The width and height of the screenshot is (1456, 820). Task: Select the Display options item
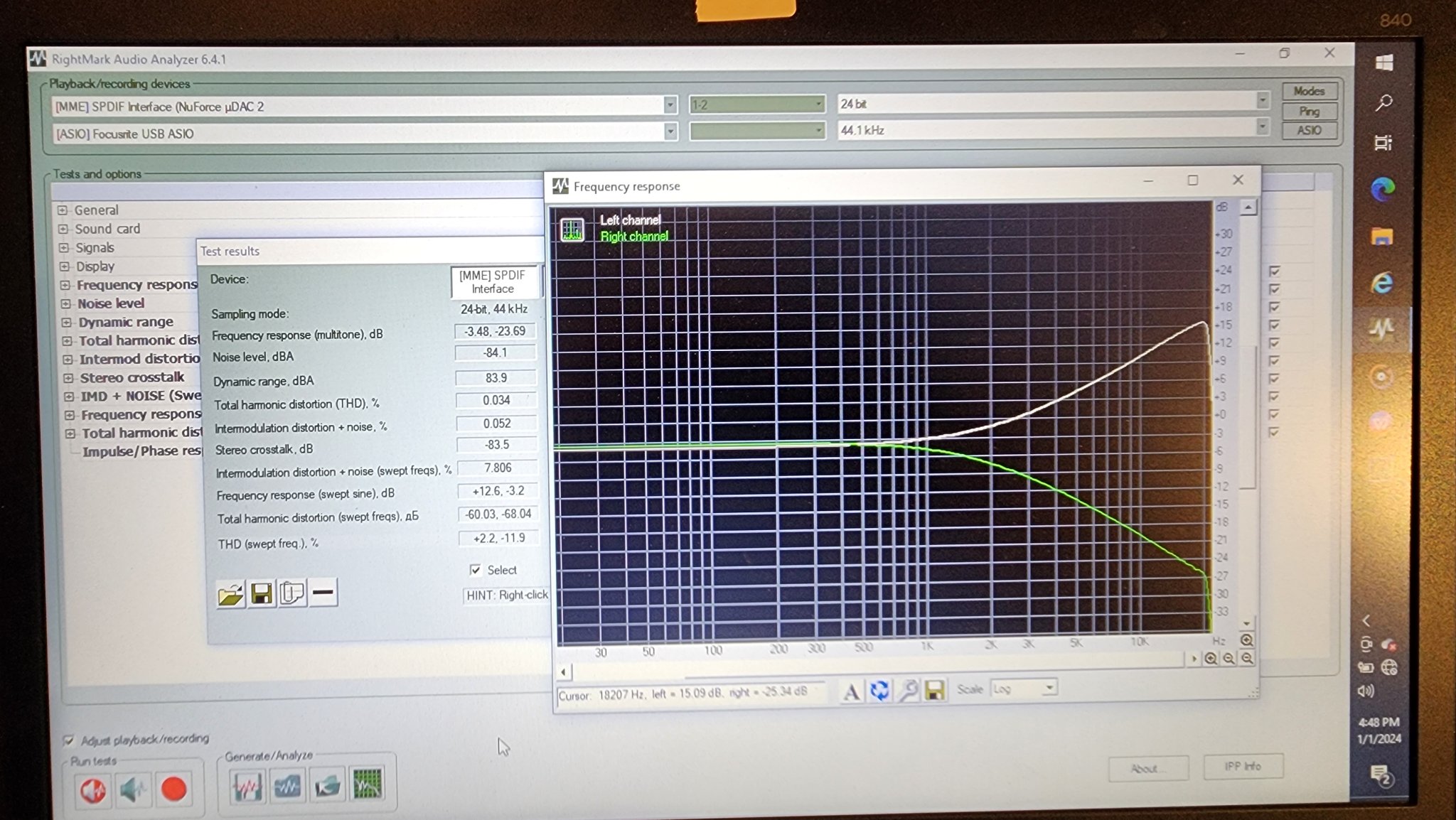[x=95, y=266]
